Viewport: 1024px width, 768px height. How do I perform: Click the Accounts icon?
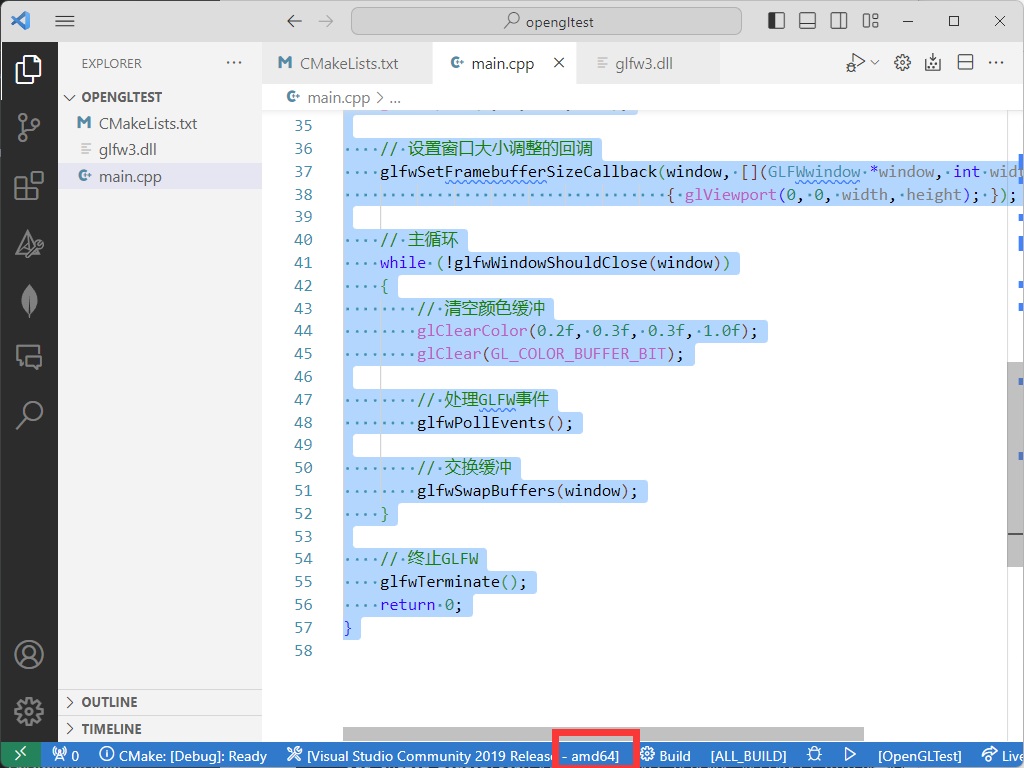[28, 654]
